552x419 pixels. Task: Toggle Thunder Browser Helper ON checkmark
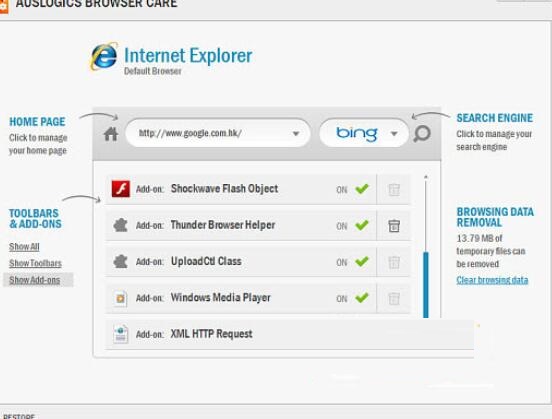pos(362,225)
